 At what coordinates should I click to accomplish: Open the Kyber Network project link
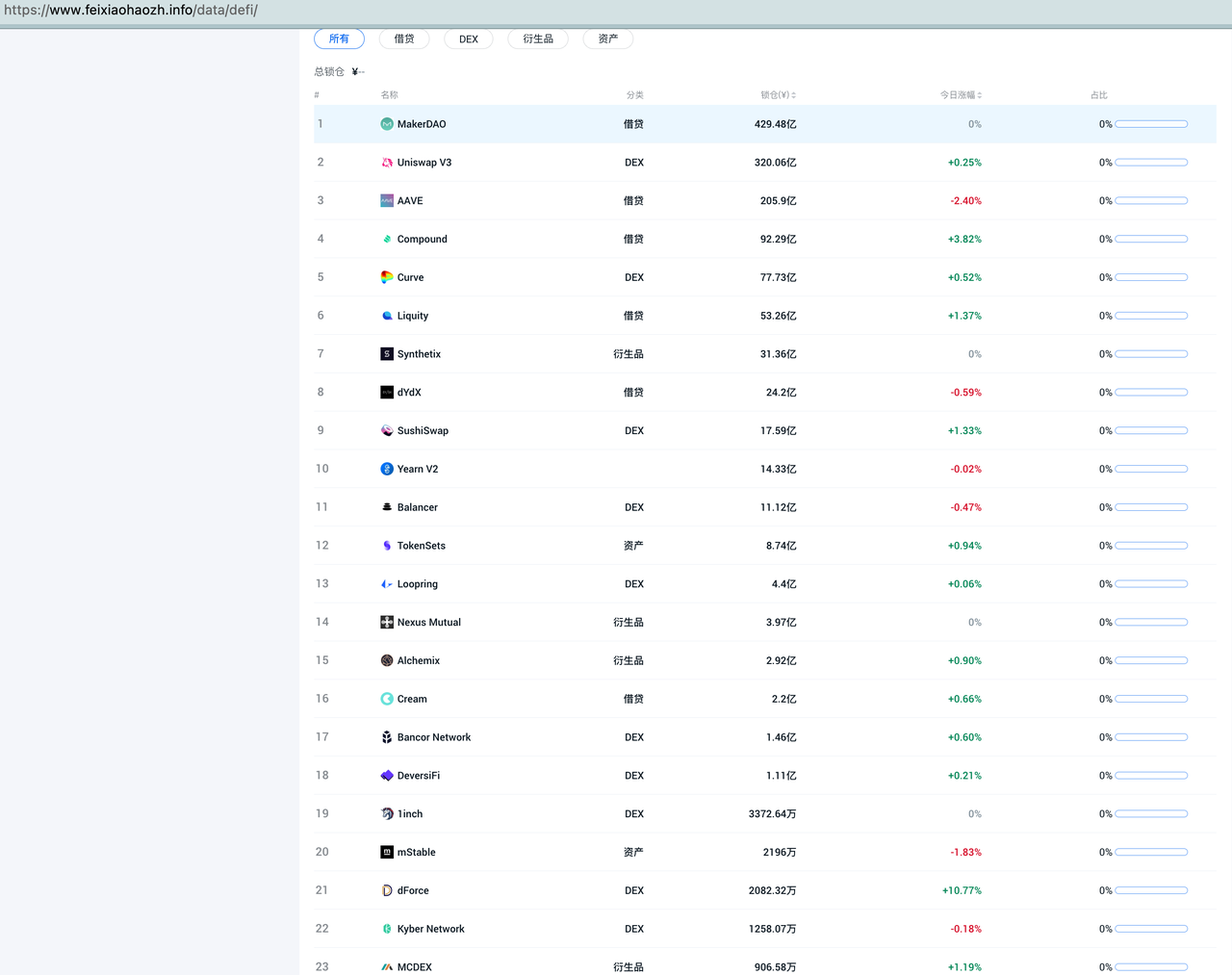pos(430,929)
